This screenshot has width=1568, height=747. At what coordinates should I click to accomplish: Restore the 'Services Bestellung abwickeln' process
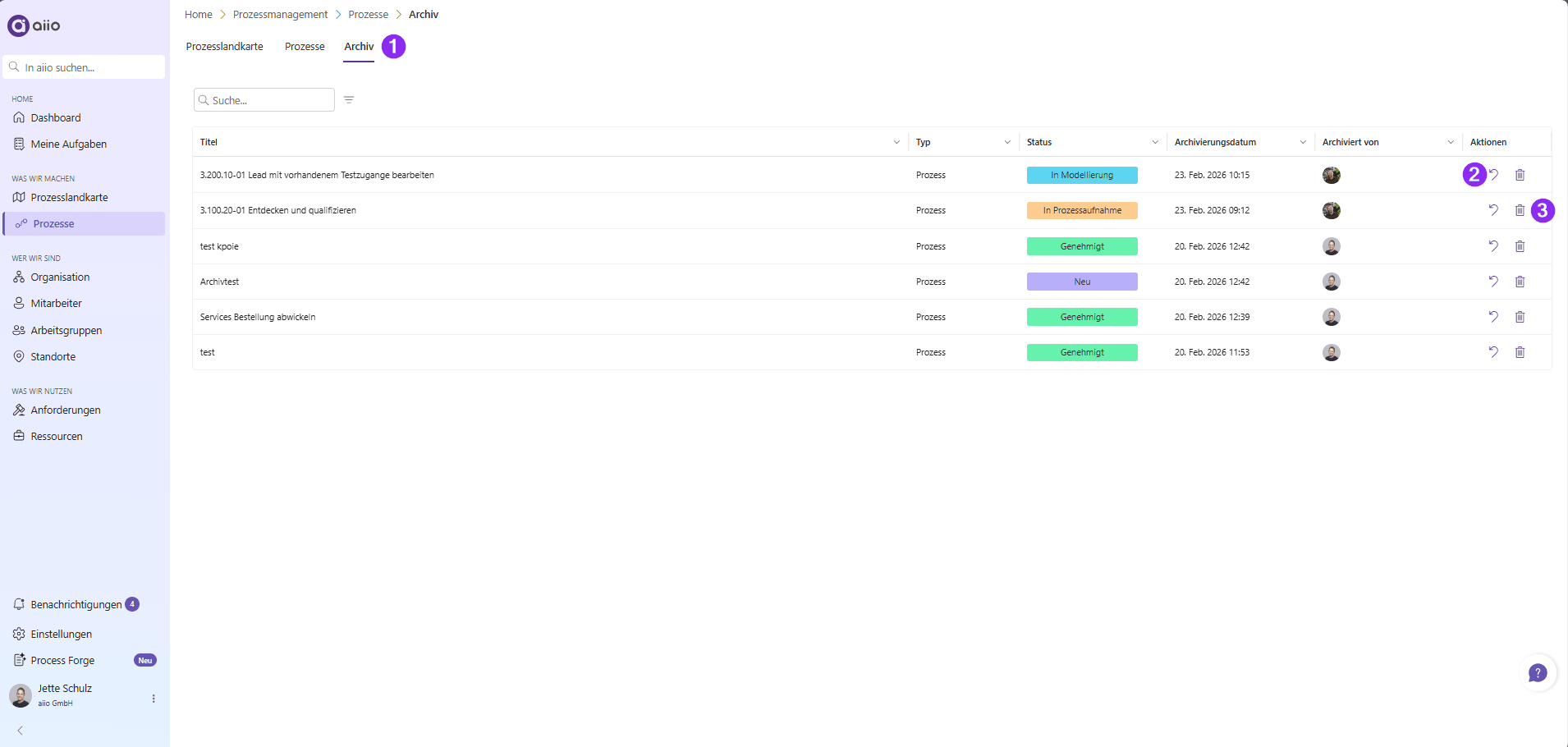click(x=1493, y=317)
